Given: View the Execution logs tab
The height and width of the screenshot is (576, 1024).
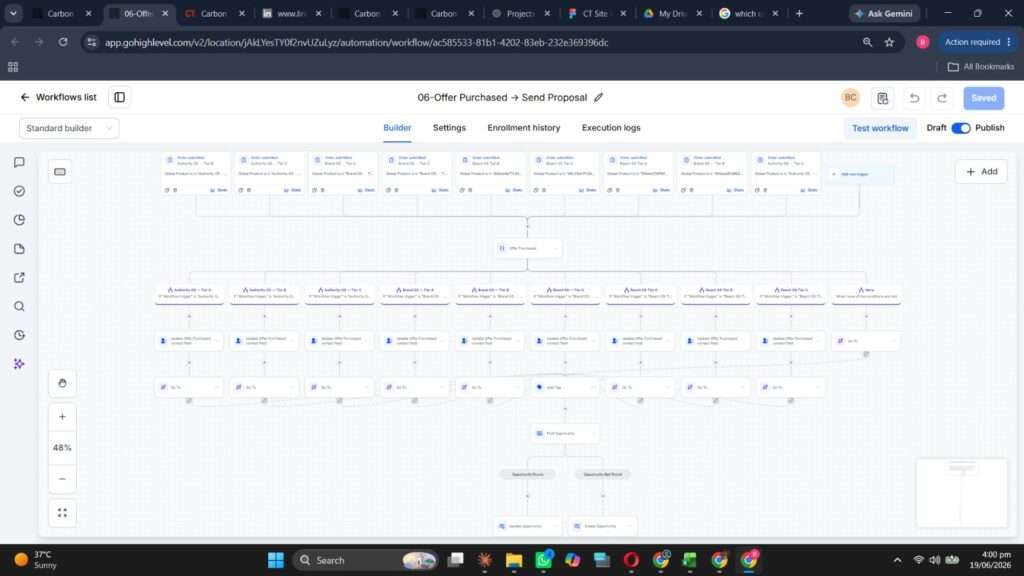Looking at the screenshot, I should click(x=611, y=128).
